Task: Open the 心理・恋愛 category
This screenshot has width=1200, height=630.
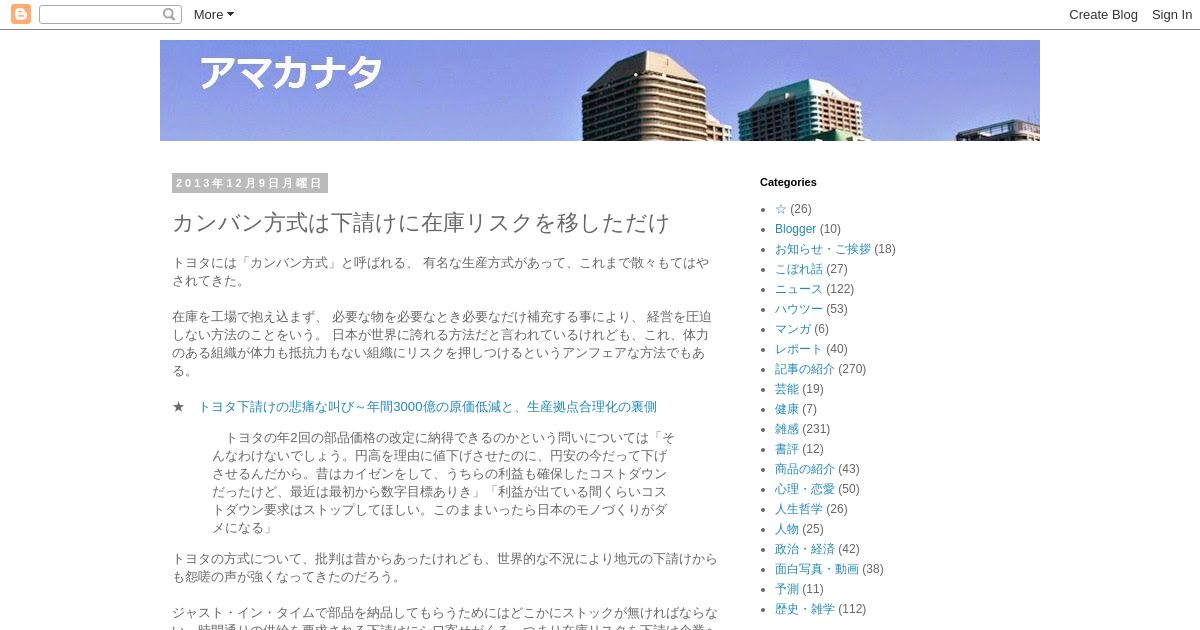Action: (x=805, y=489)
